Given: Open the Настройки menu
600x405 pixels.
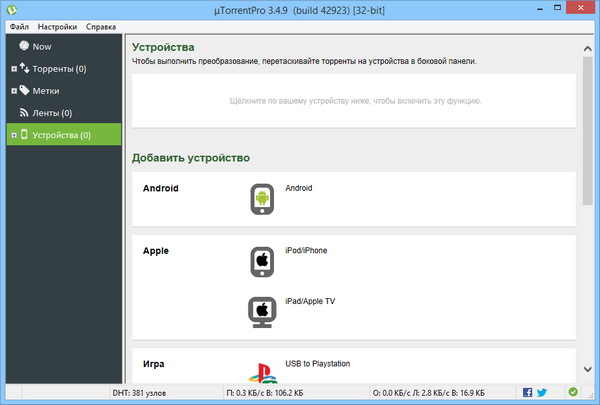Looking at the screenshot, I should (57, 27).
